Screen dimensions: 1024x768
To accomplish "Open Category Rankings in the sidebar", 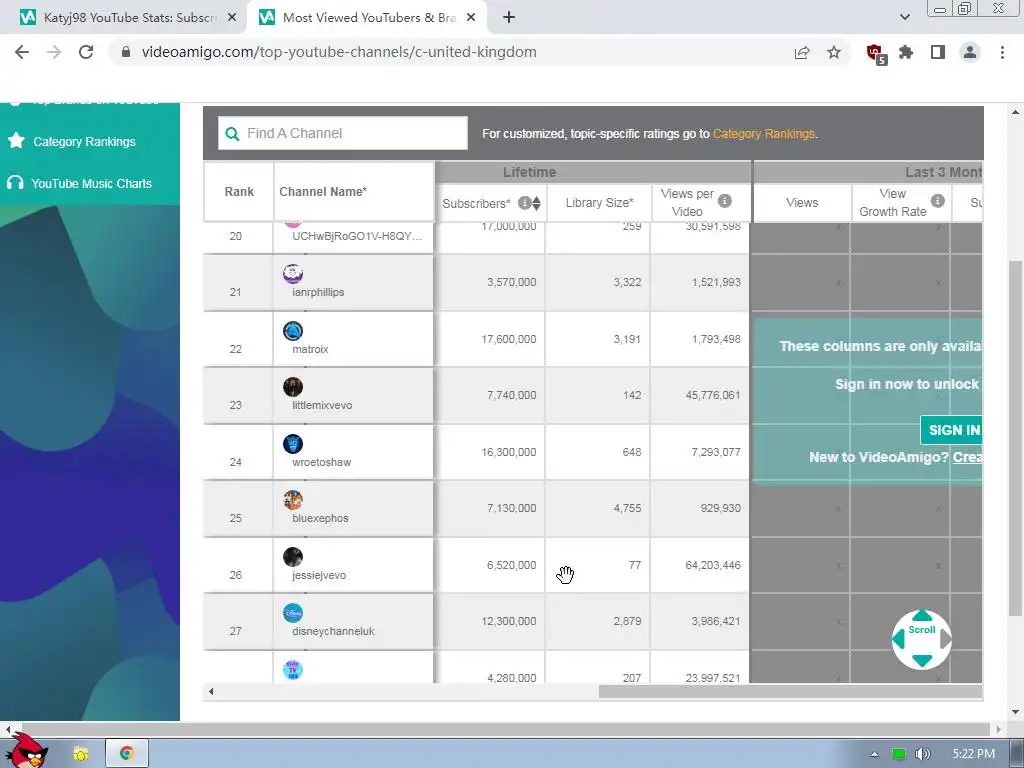I will (x=84, y=142).
